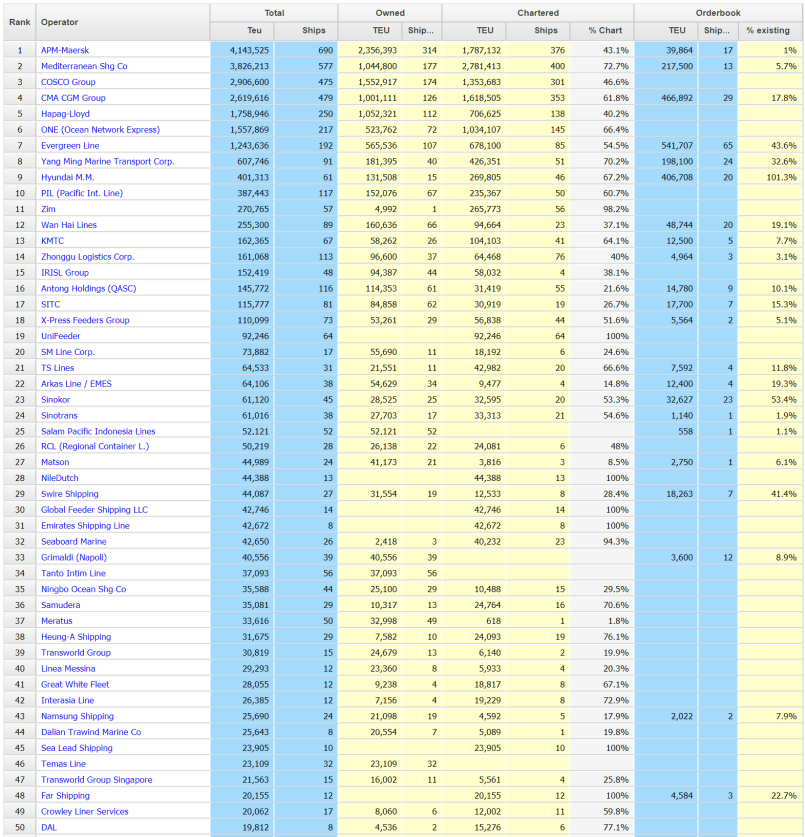
Task: Click the % Chart column header
Action: (604, 31)
